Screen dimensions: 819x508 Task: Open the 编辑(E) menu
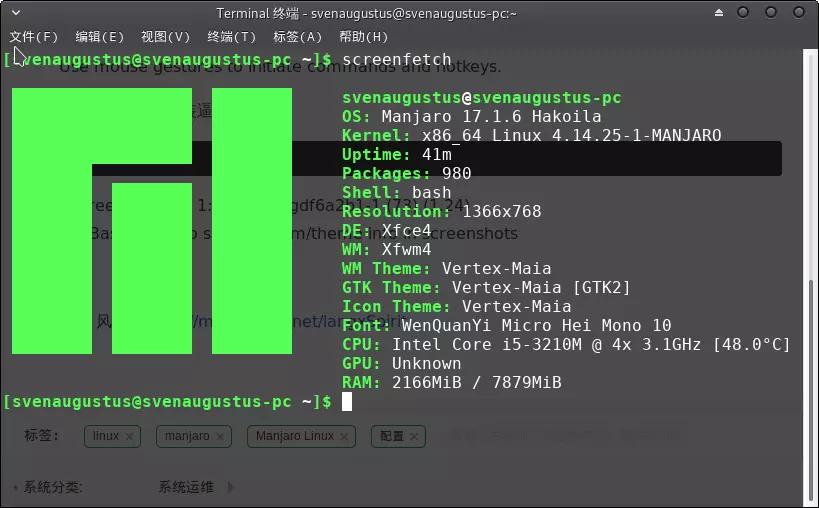pyautogui.click(x=99, y=37)
